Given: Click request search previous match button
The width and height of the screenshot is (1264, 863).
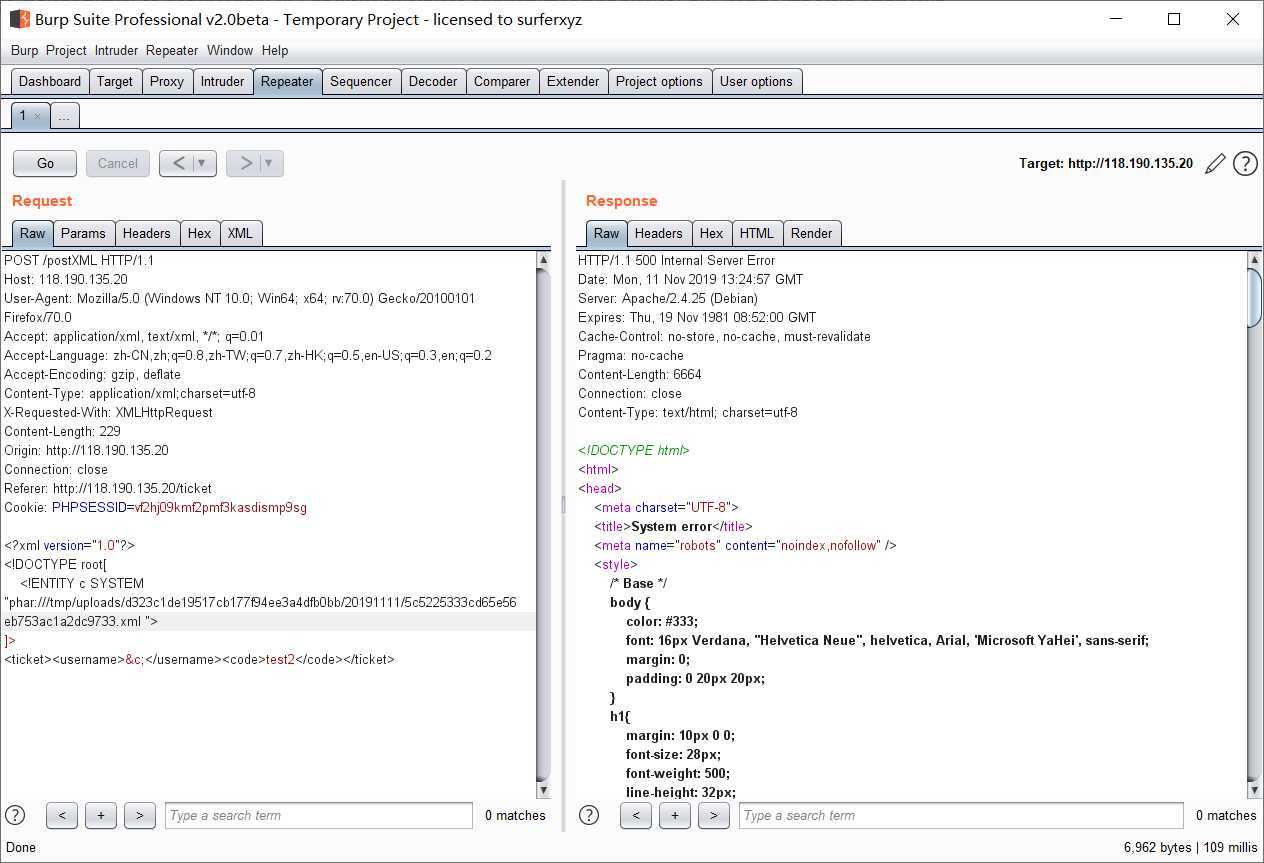Looking at the screenshot, I should click(x=62, y=815).
